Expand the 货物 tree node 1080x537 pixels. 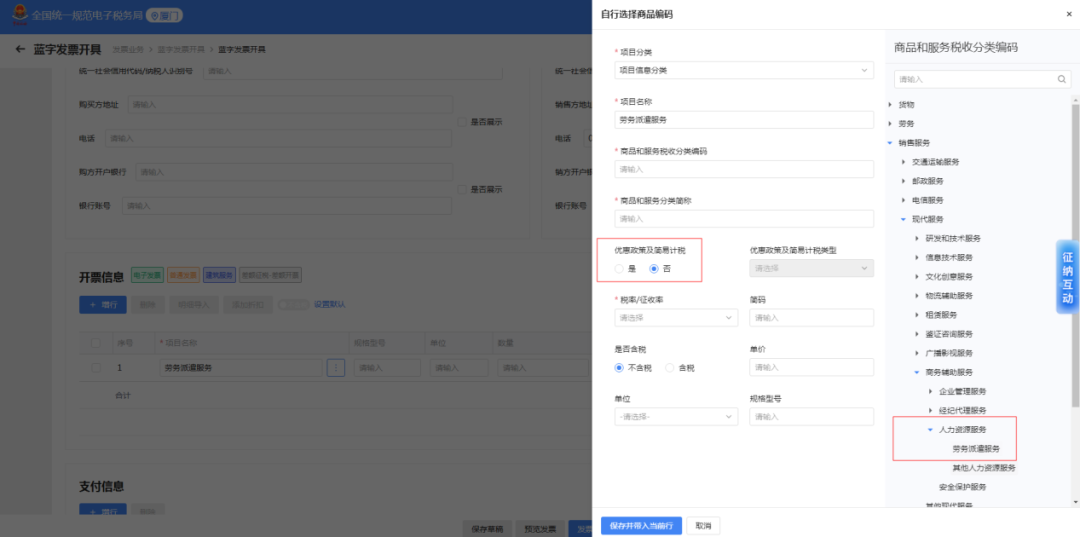(x=889, y=105)
